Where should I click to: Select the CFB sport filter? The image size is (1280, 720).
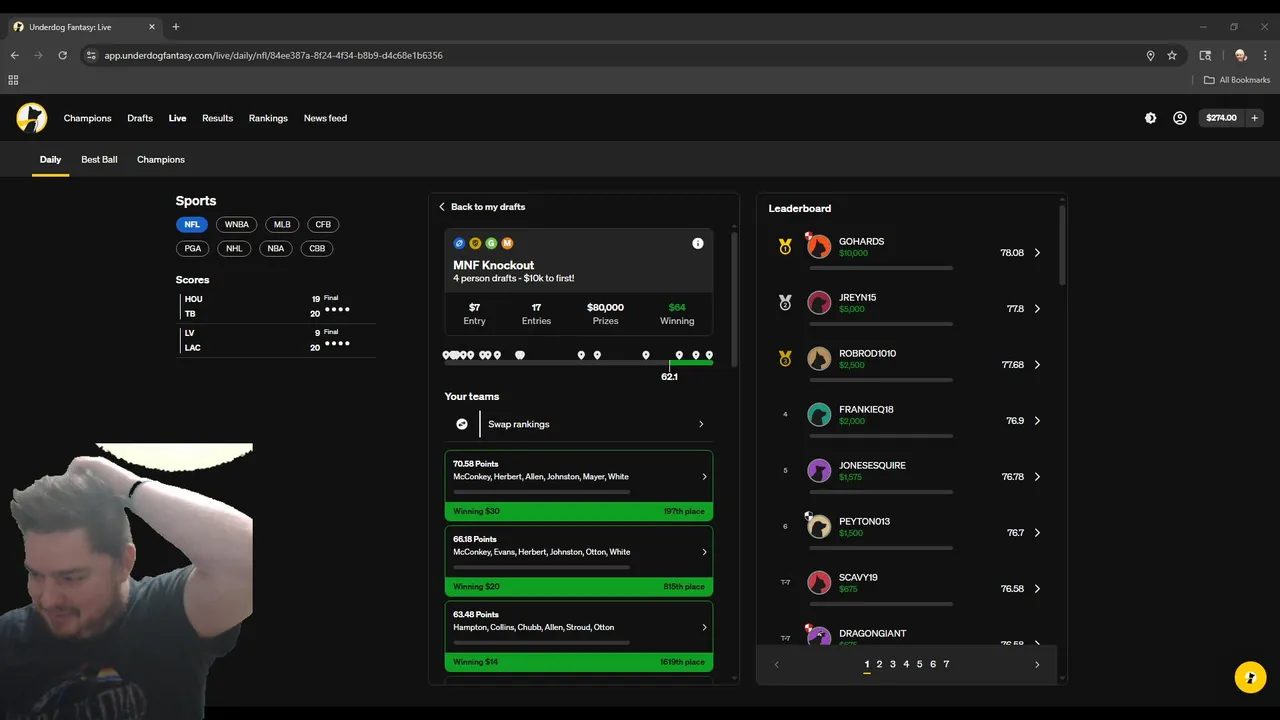pyautogui.click(x=323, y=224)
